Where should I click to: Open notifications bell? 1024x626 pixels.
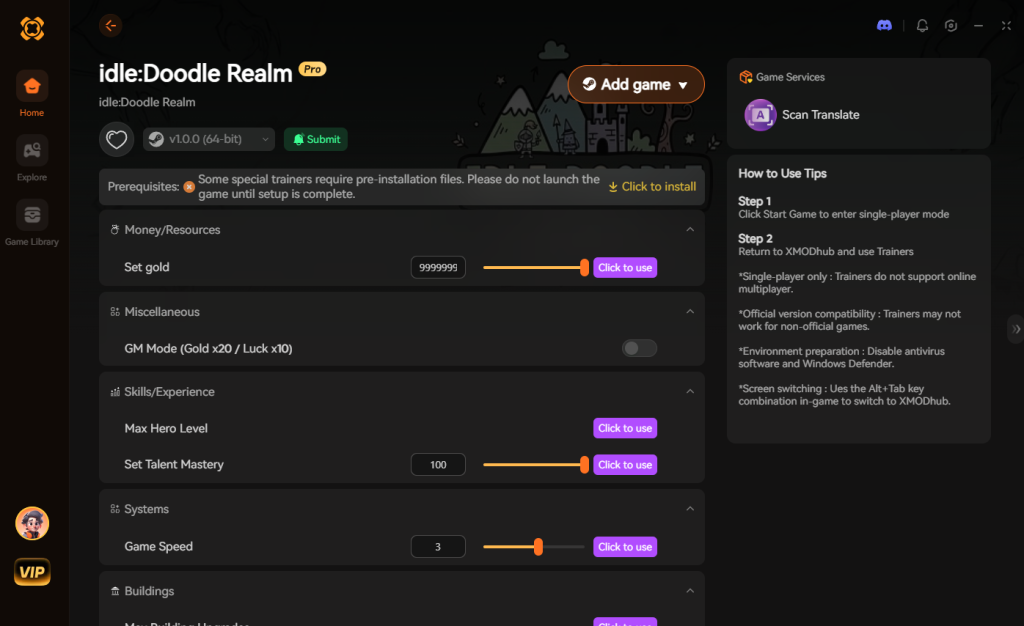pos(922,25)
